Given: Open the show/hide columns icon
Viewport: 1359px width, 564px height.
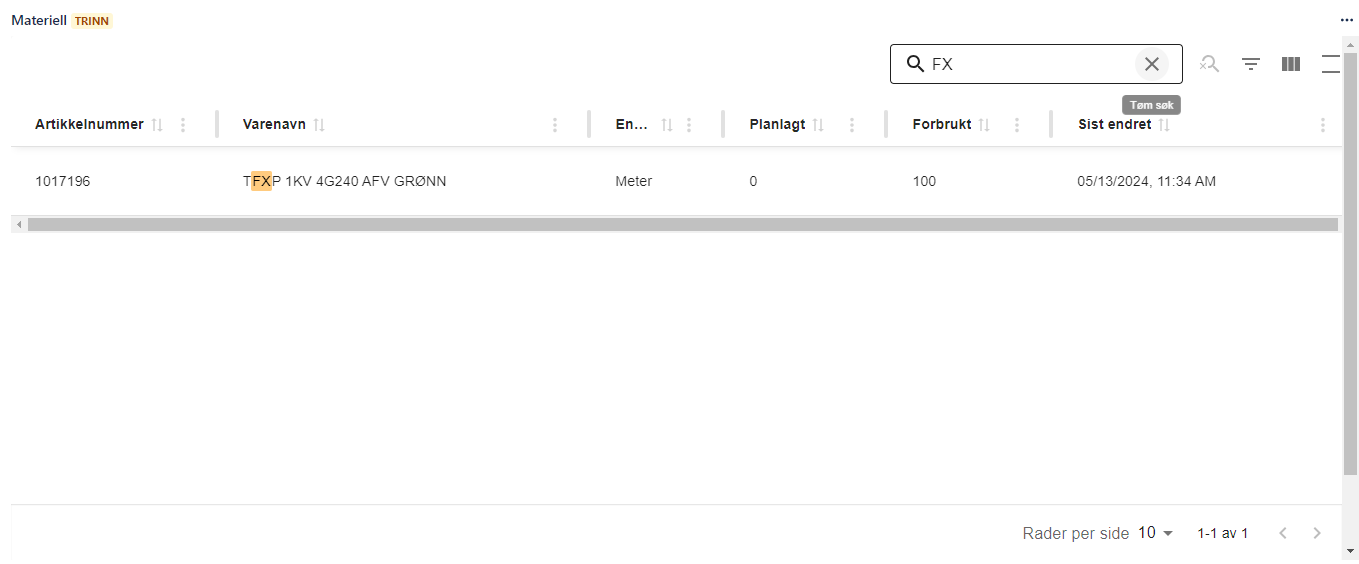Looking at the screenshot, I should tap(1291, 64).
